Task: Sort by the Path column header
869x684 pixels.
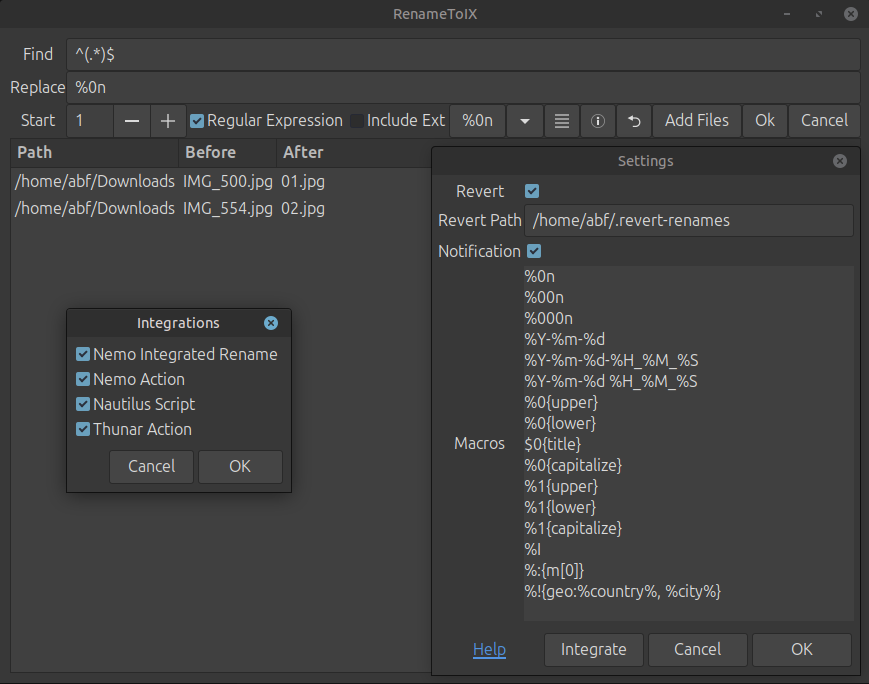Action: point(94,152)
